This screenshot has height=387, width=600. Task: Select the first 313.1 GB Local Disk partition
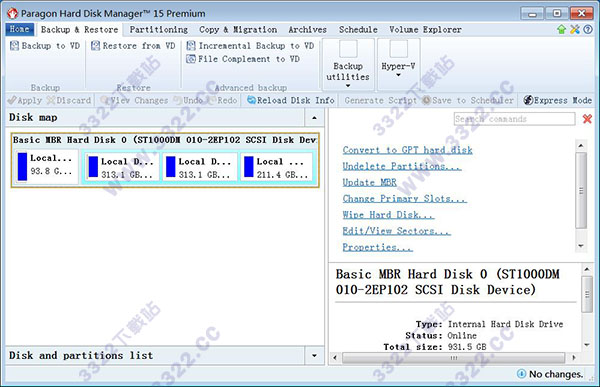pos(122,167)
